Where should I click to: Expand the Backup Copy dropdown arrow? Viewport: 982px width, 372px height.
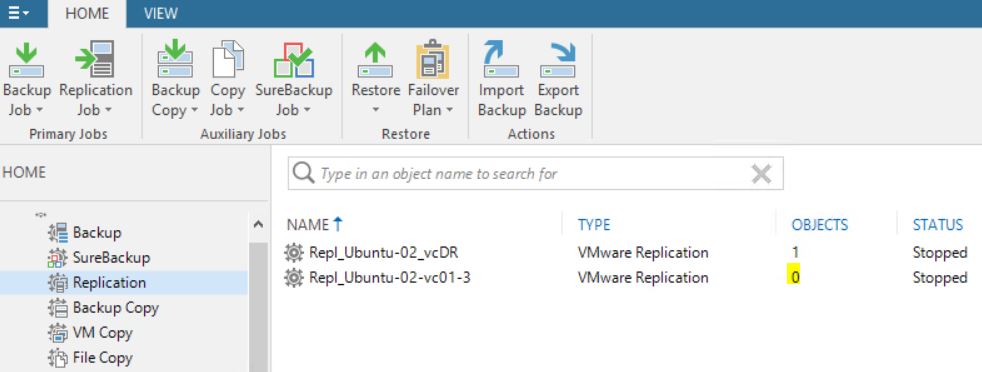click(194, 111)
